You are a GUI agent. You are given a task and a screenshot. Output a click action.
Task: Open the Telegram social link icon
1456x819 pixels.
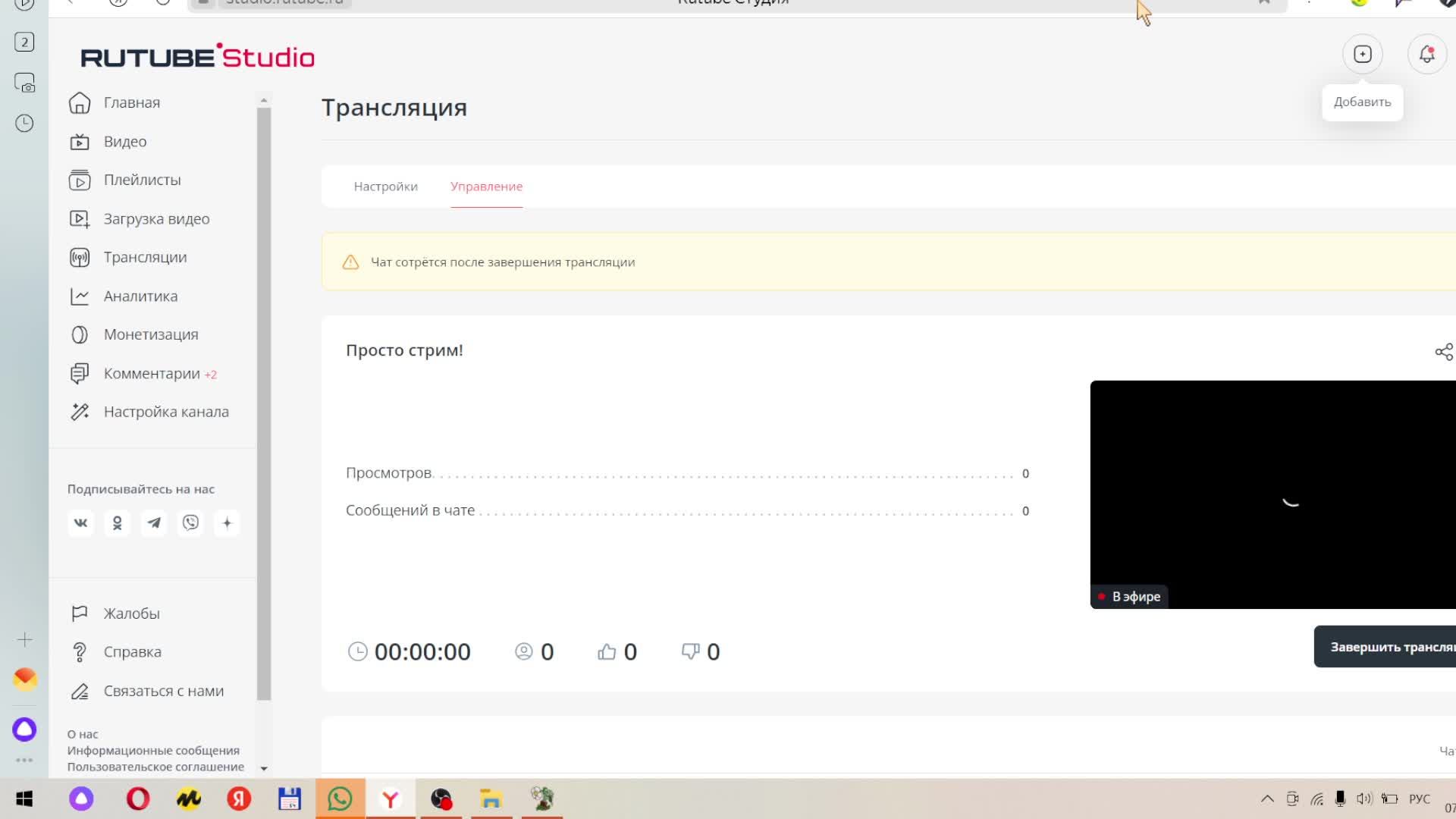click(x=154, y=523)
